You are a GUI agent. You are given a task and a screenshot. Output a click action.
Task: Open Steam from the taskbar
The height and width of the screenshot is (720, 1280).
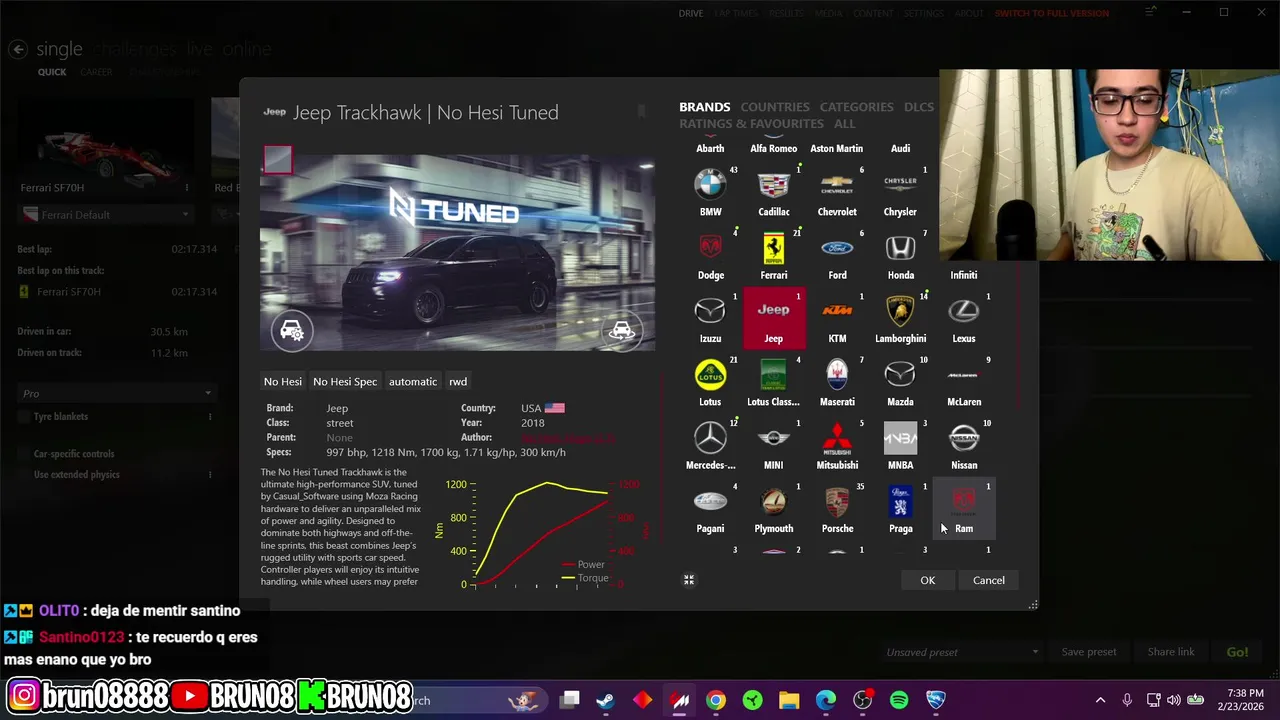click(x=605, y=700)
